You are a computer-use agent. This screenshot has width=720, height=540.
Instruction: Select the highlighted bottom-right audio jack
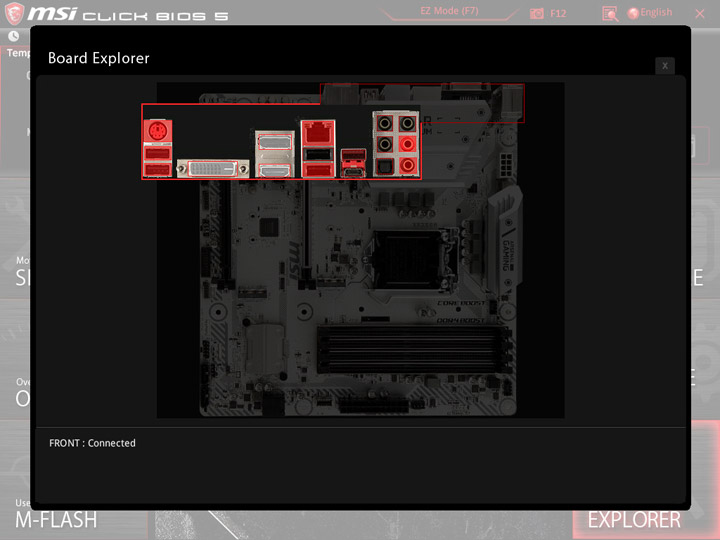click(x=407, y=165)
